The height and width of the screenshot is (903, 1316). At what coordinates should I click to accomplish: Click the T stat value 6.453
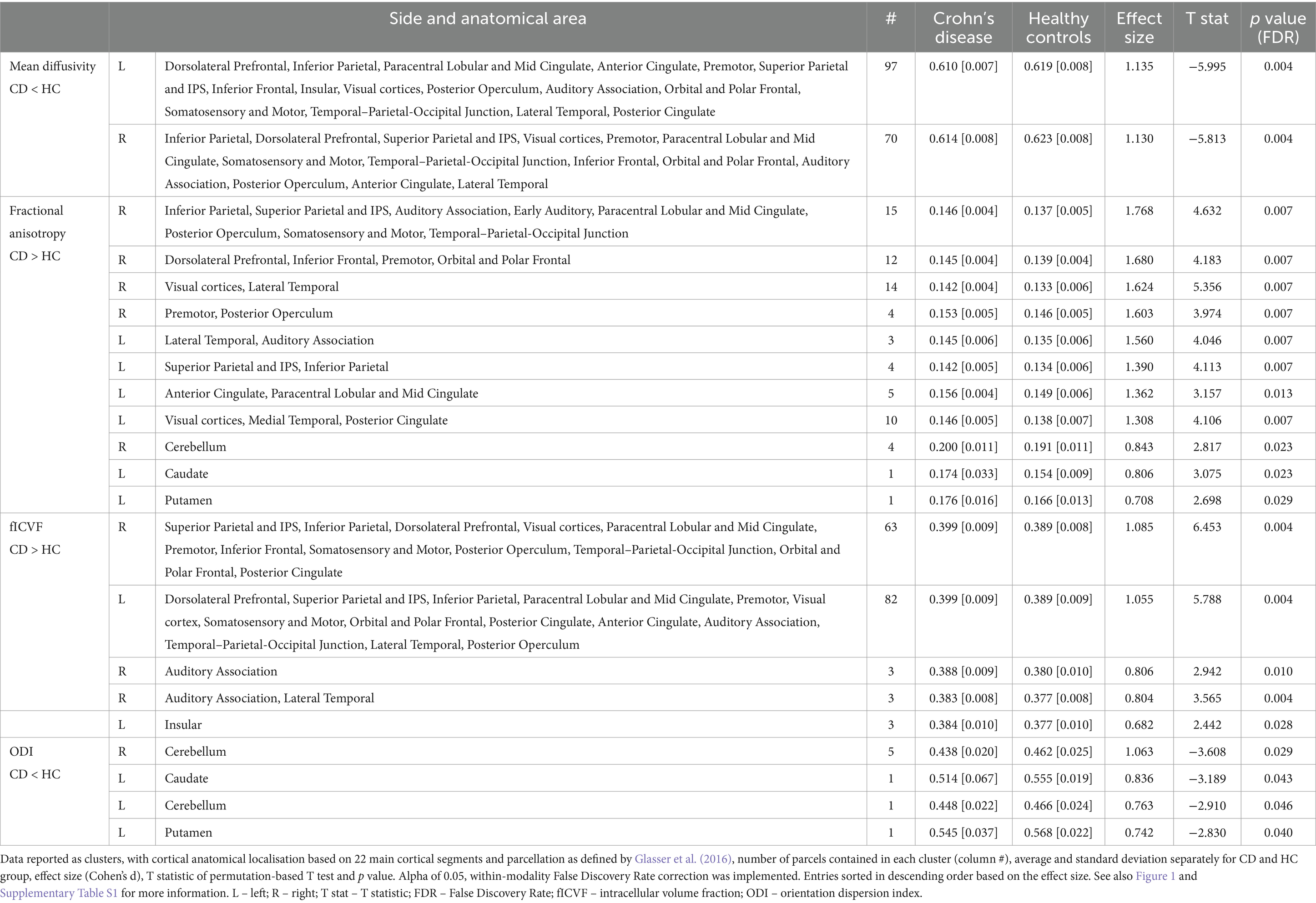click(1207, 527)
